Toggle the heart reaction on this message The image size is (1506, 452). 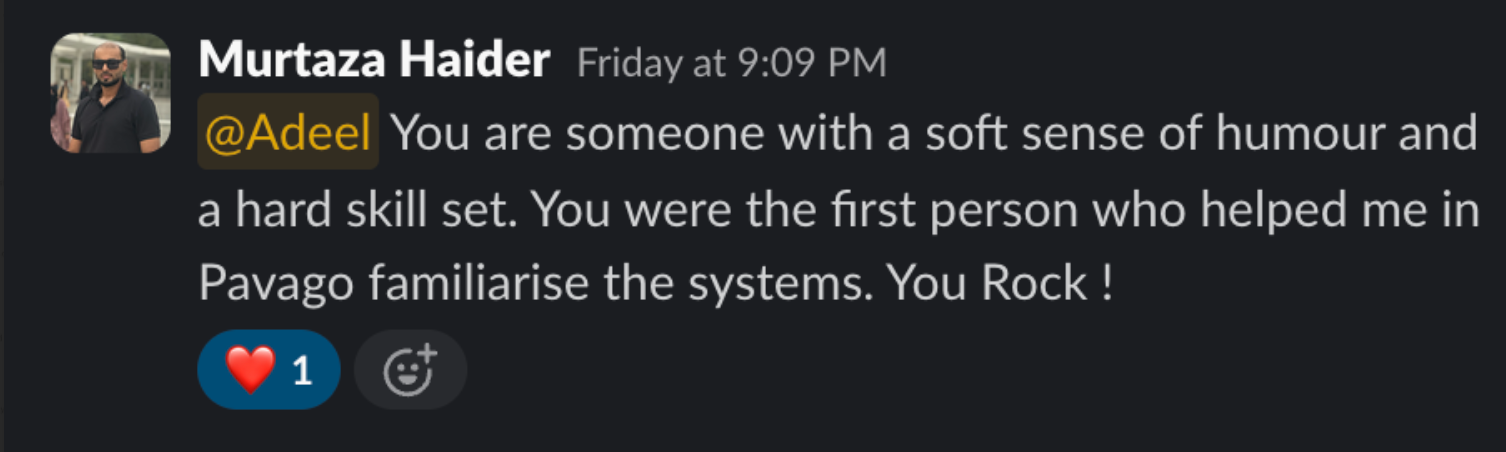click(269, 370)
